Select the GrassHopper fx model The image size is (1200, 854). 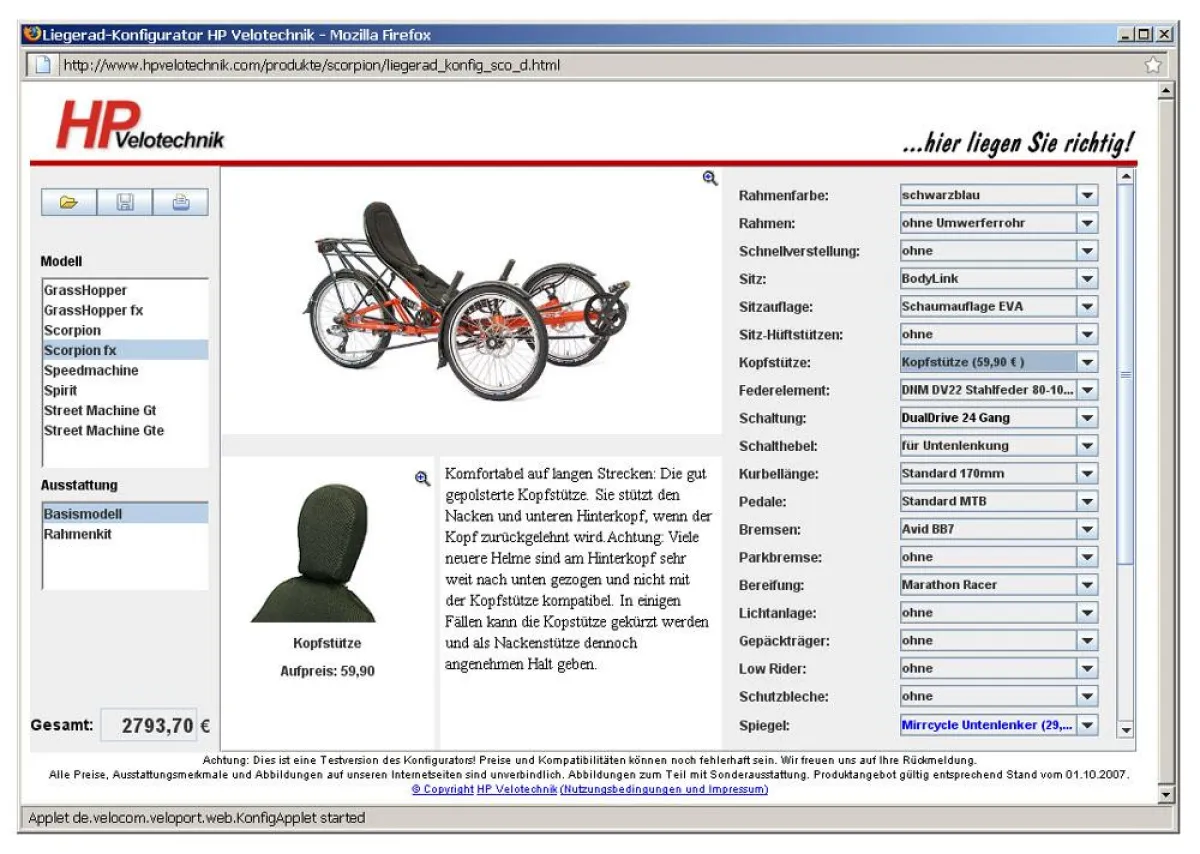point(91,310)
